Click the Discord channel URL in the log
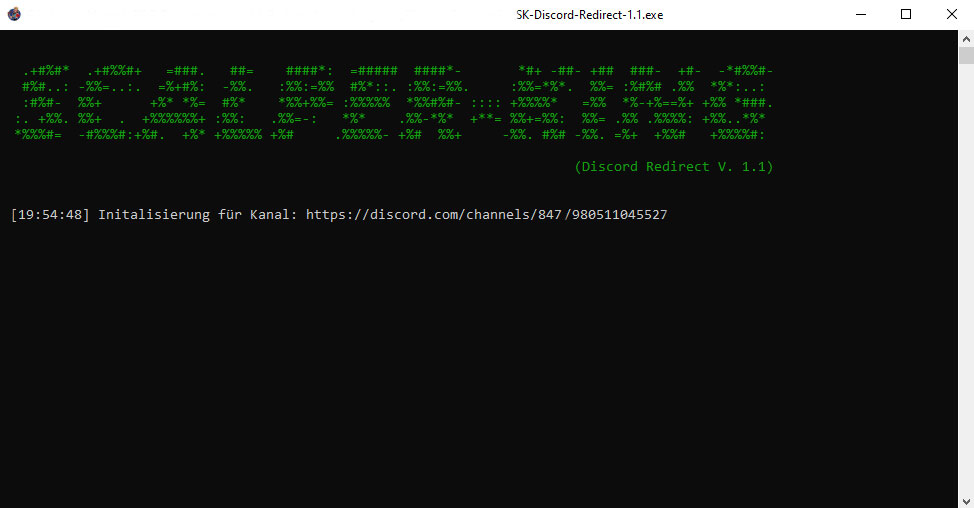Screen dimensions: 974x508 [x=486, y=215]
